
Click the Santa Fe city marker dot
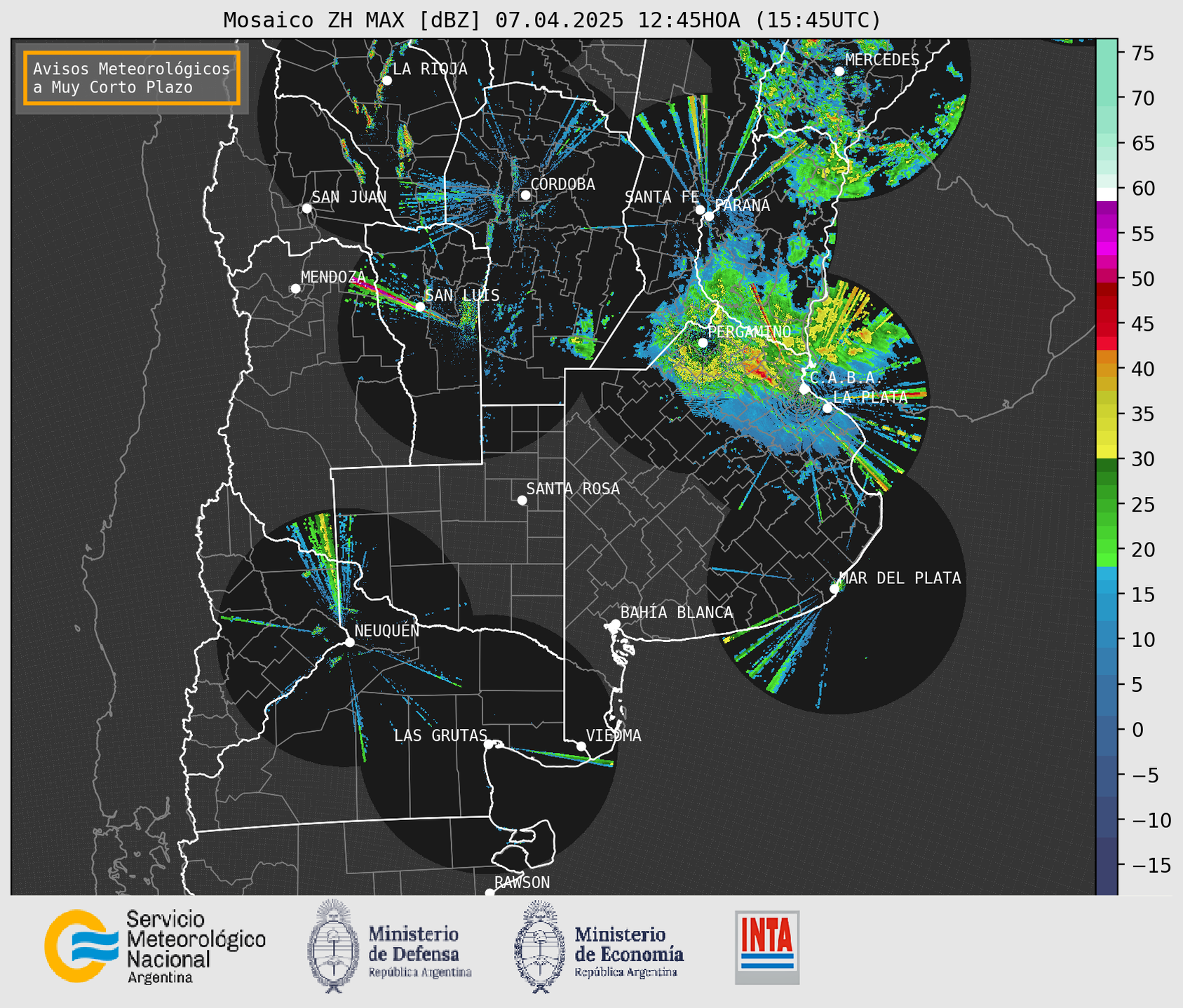(700, 210)
